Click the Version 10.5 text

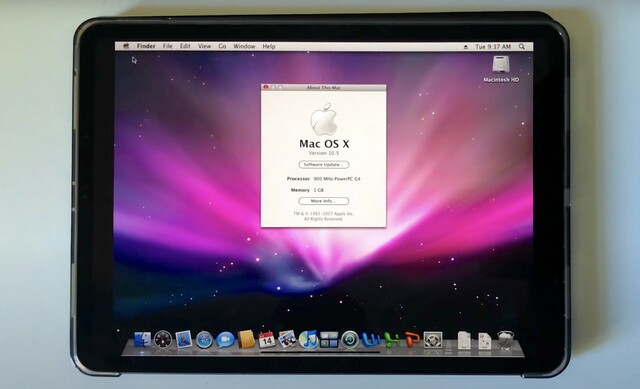[324, 153]
